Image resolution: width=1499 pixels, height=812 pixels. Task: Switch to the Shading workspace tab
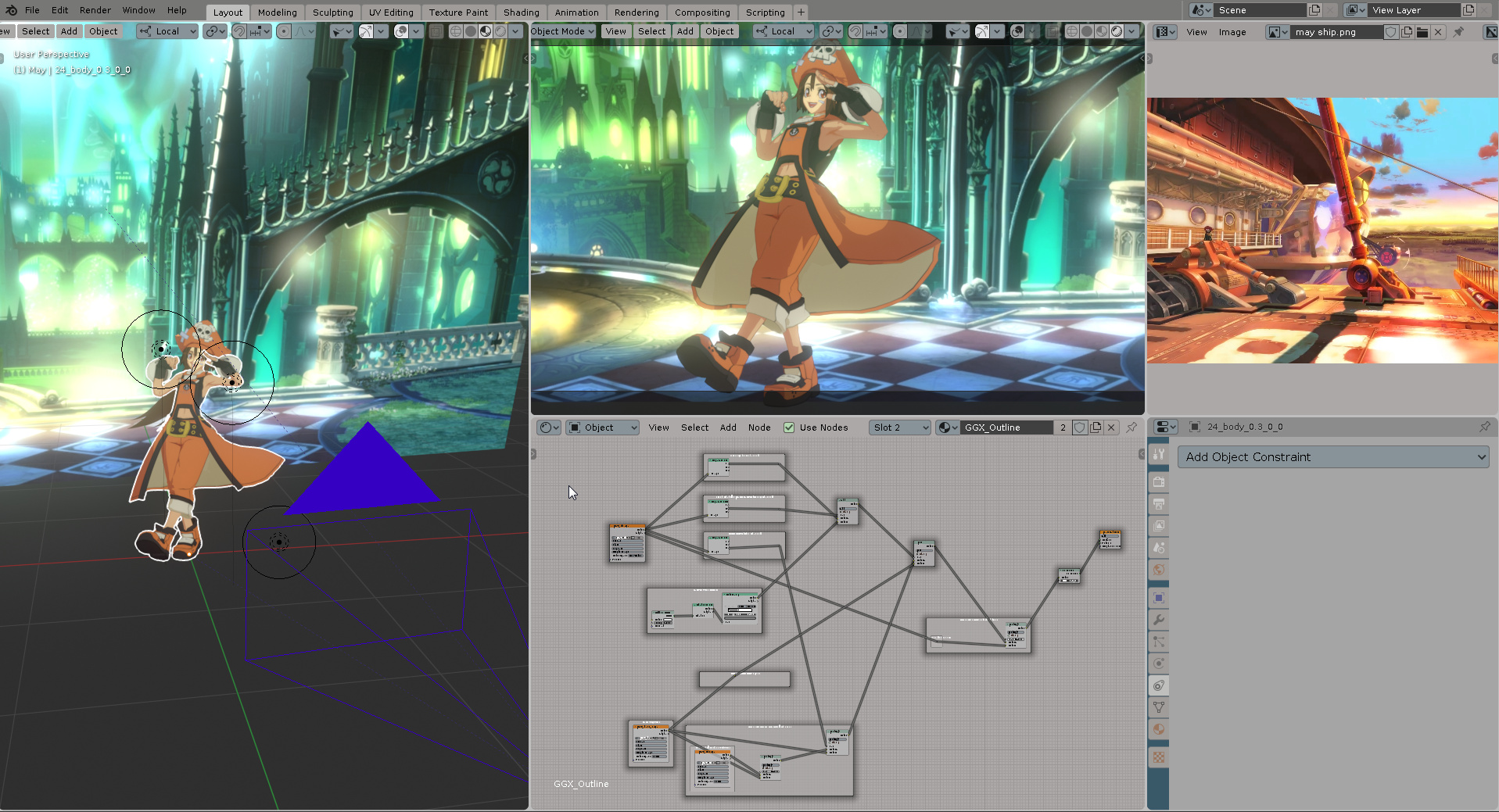tap(521, 12)
